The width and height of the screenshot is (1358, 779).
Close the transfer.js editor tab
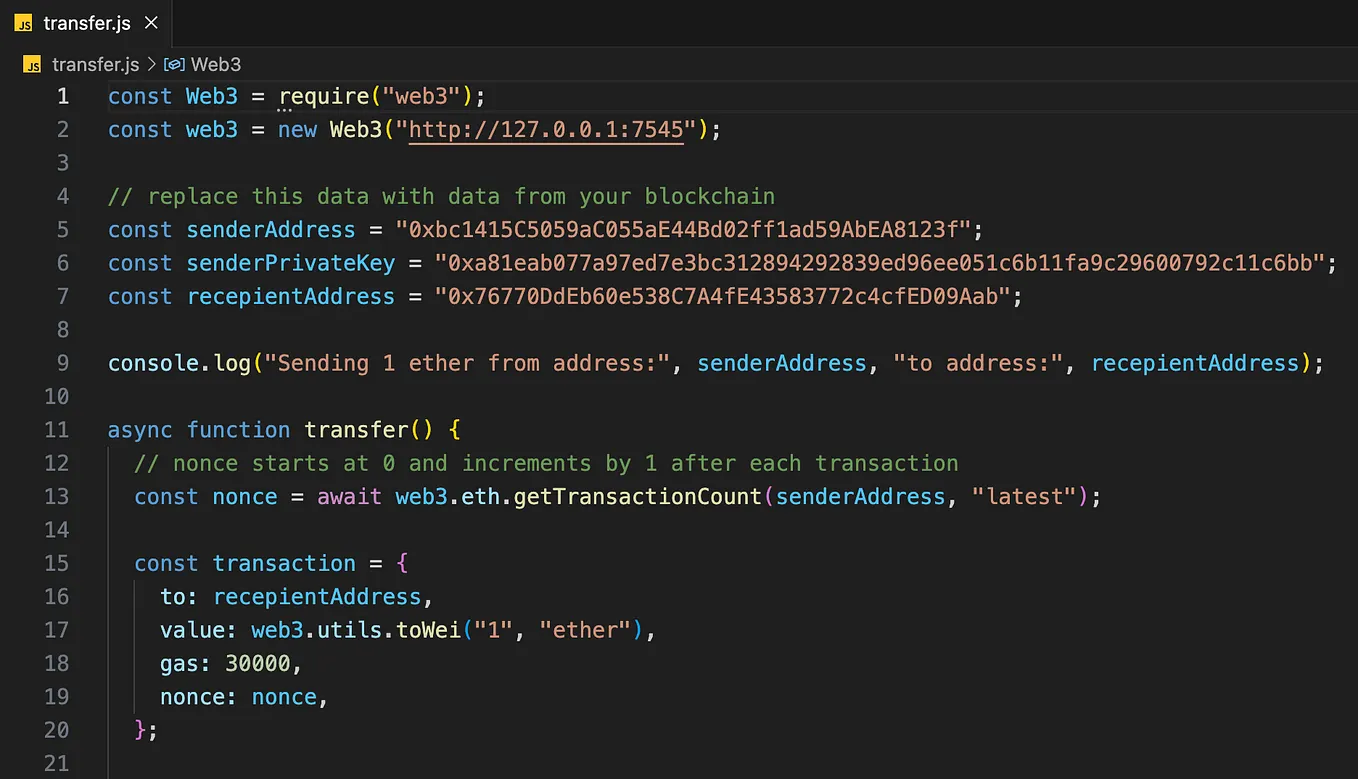pyautogui.click(x=151, y=22)
